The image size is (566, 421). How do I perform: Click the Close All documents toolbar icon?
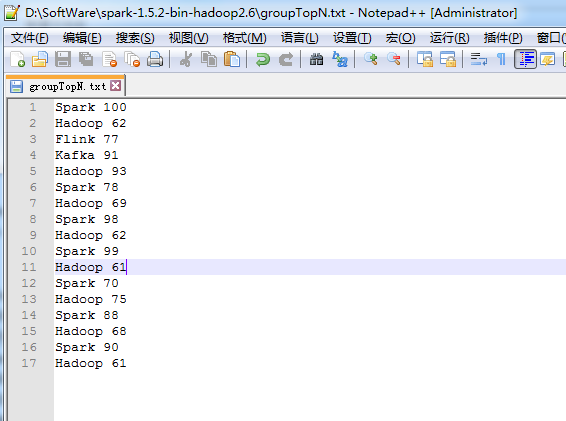coord(132,59)
